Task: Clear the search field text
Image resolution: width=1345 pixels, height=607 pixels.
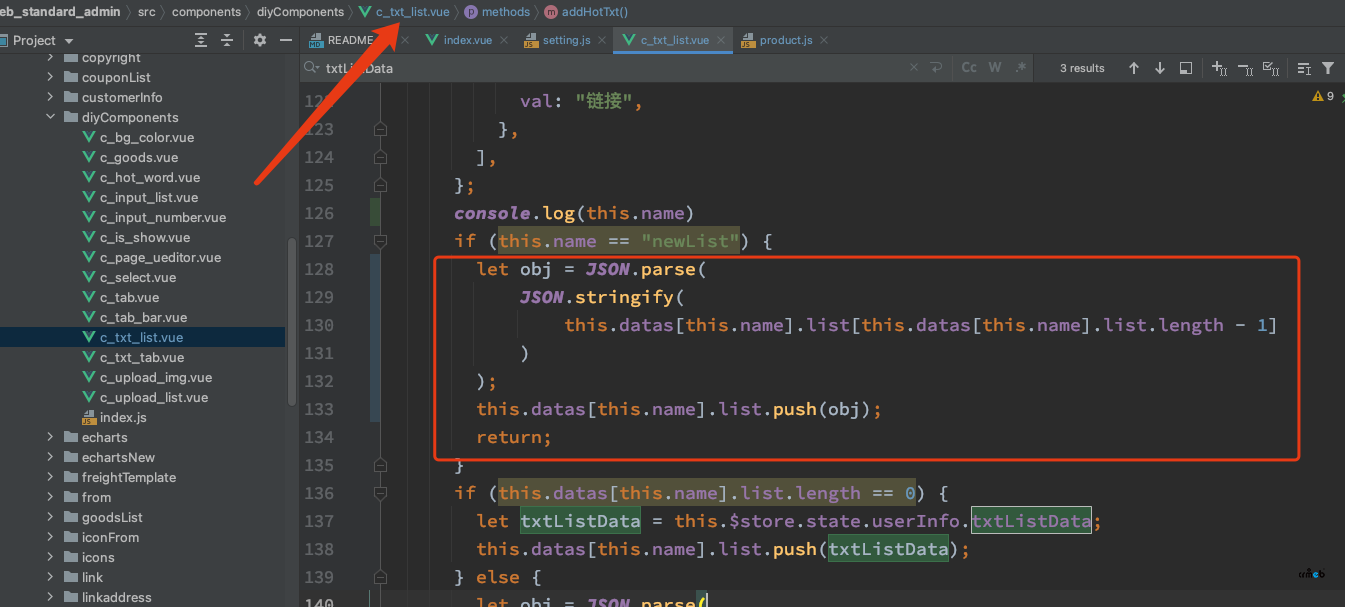Action: (x=913, y=68)
